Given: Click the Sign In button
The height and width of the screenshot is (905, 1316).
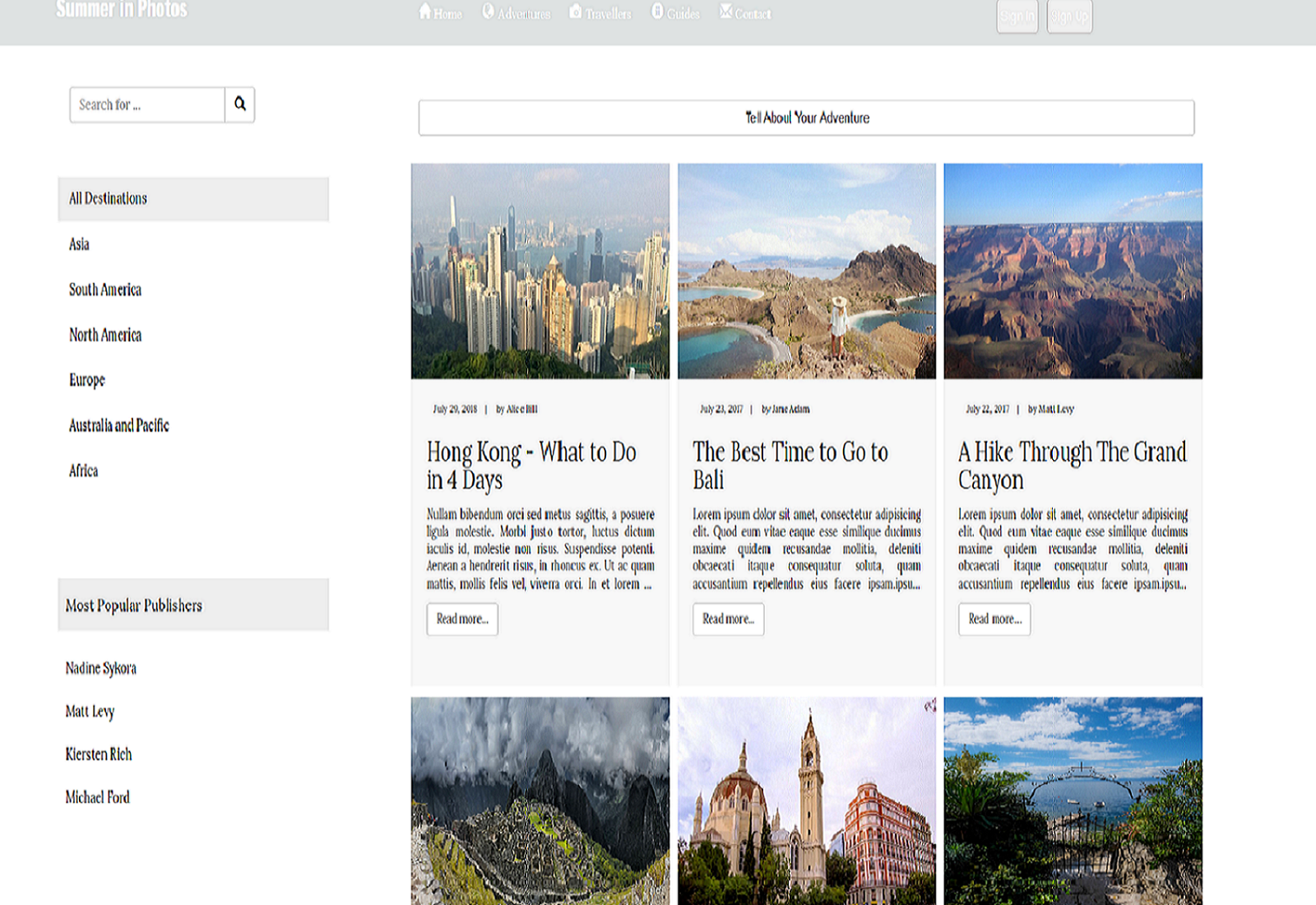Looking at the screenshot, I should 1017,16.
